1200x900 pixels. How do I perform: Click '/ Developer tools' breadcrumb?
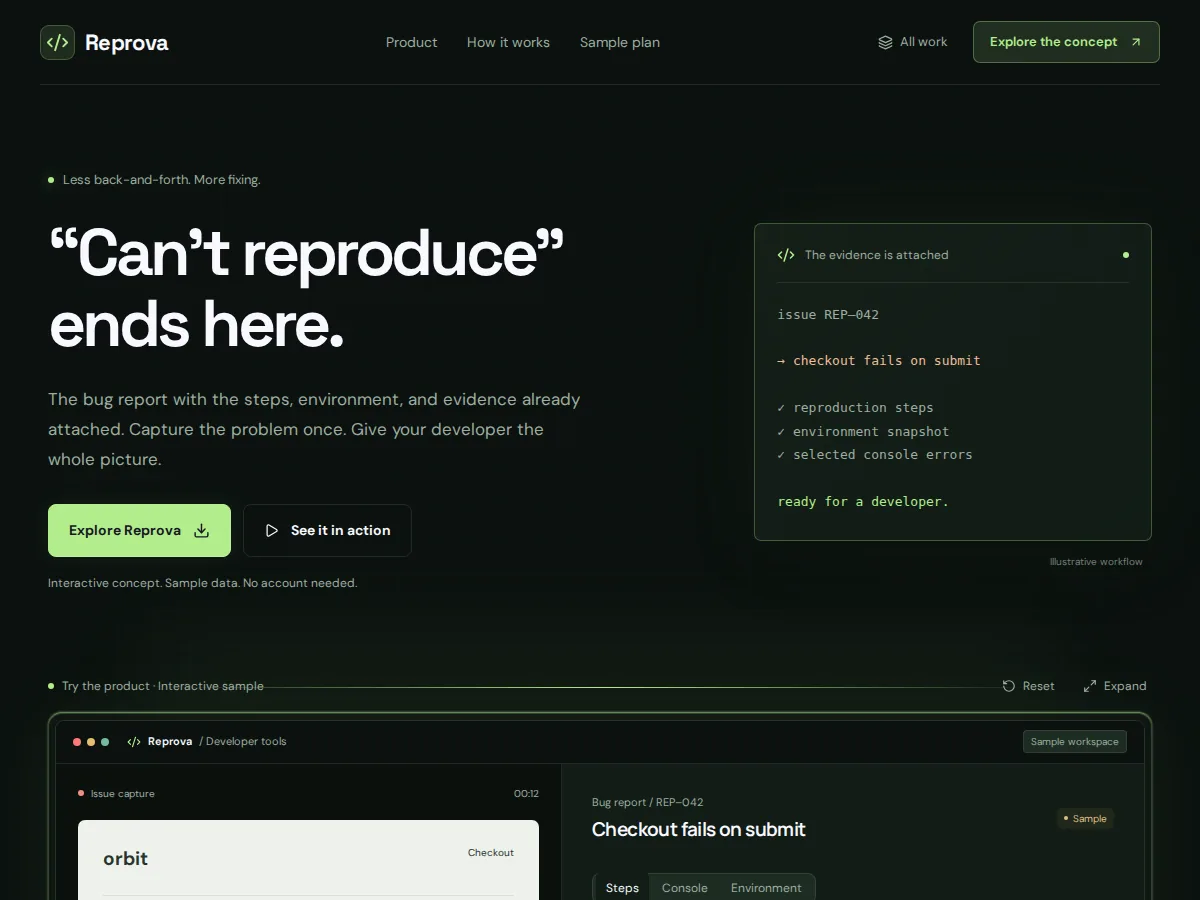pos(243,742)
